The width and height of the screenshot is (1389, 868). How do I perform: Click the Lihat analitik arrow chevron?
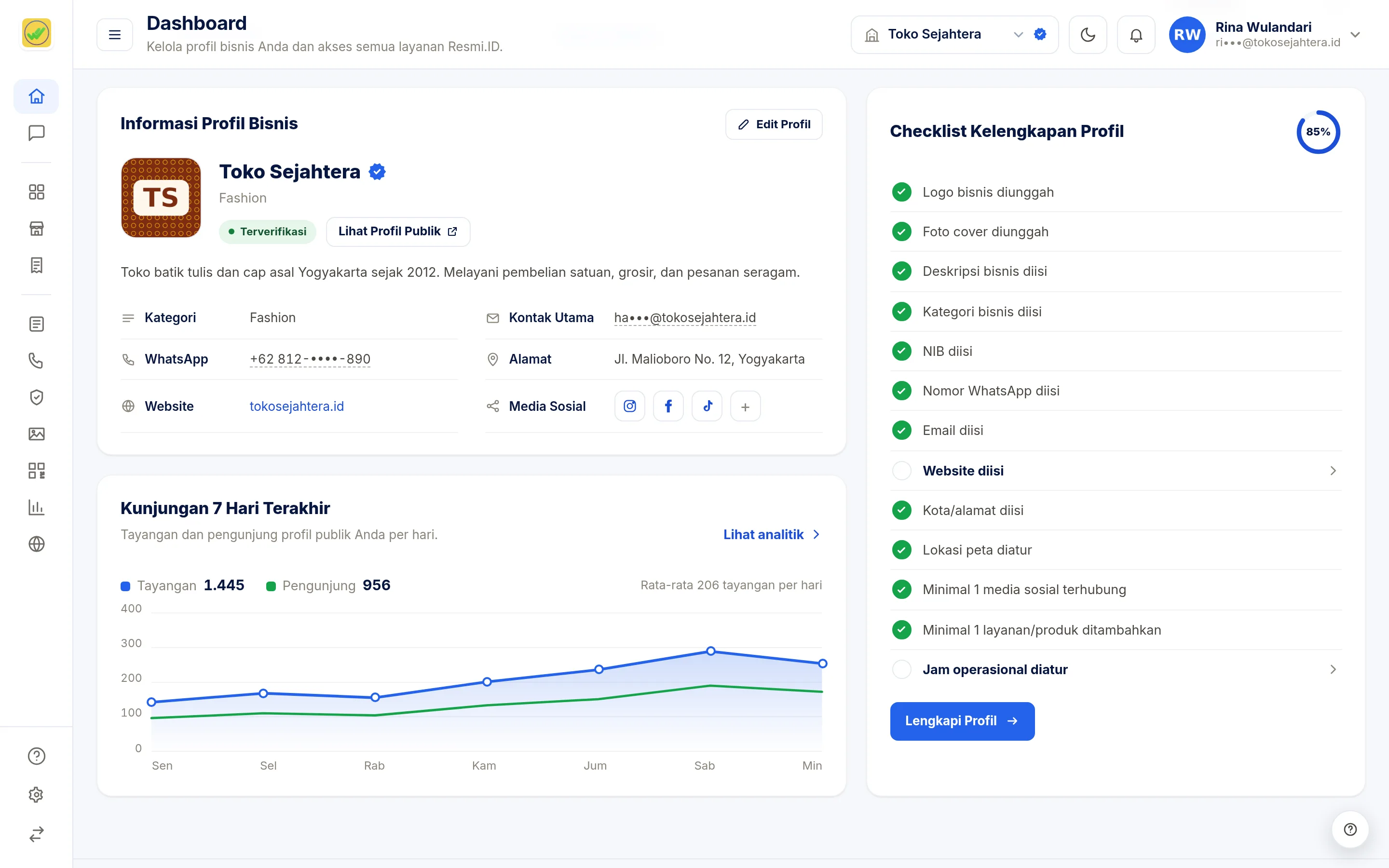click(x=816, y=534)
